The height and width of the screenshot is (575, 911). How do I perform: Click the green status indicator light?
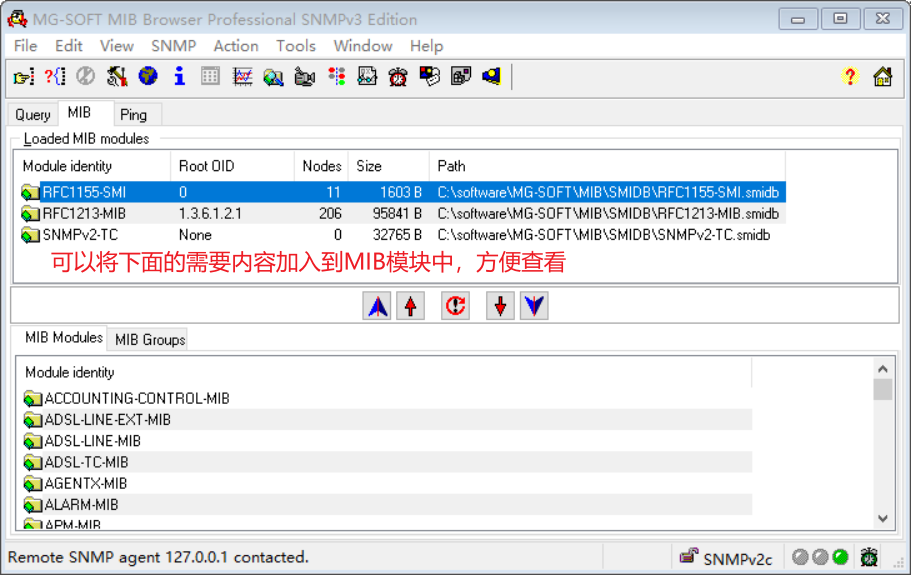click(x=840, y=557)
